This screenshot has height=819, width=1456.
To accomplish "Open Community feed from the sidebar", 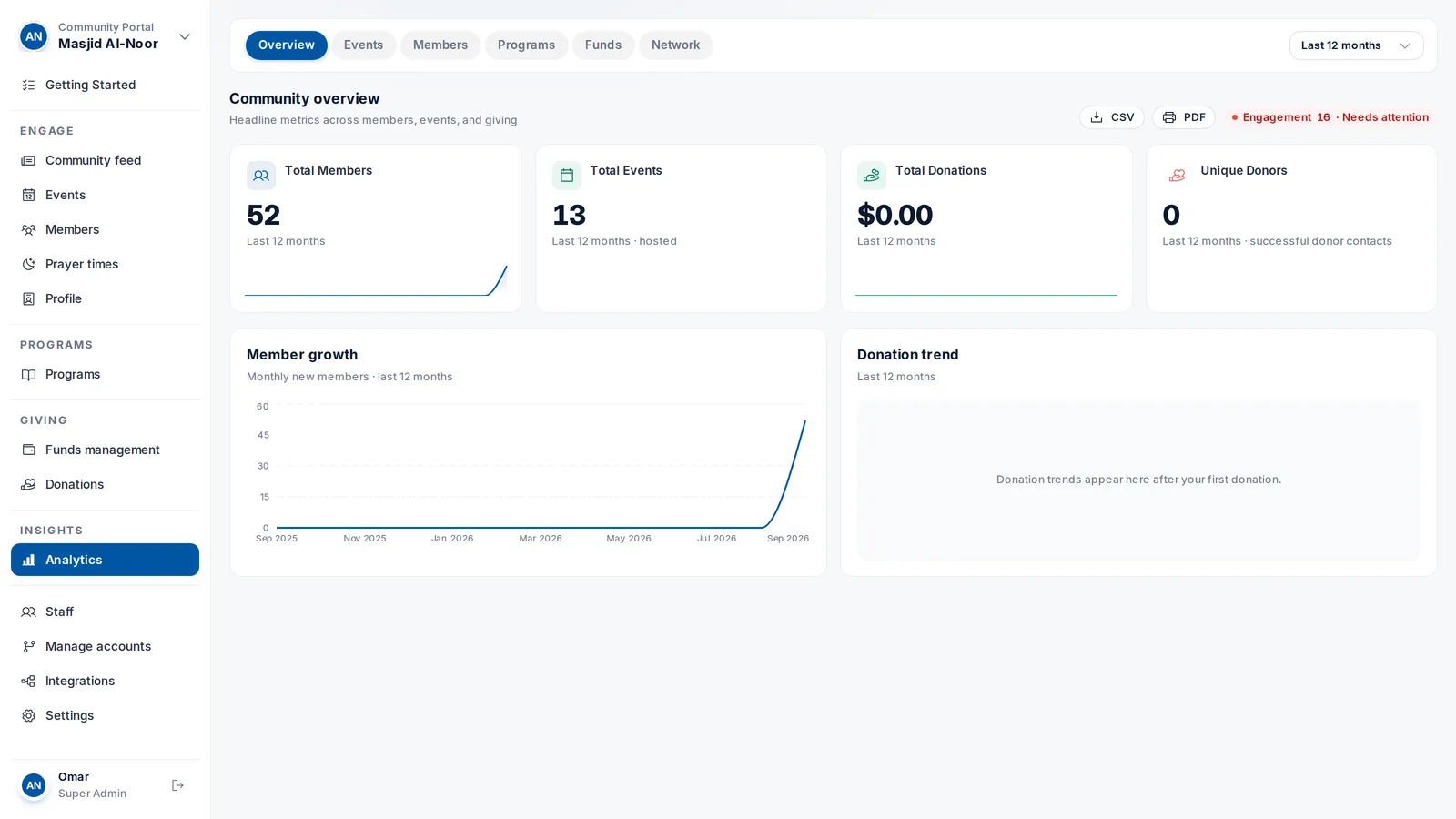I will tap(105, 160).
